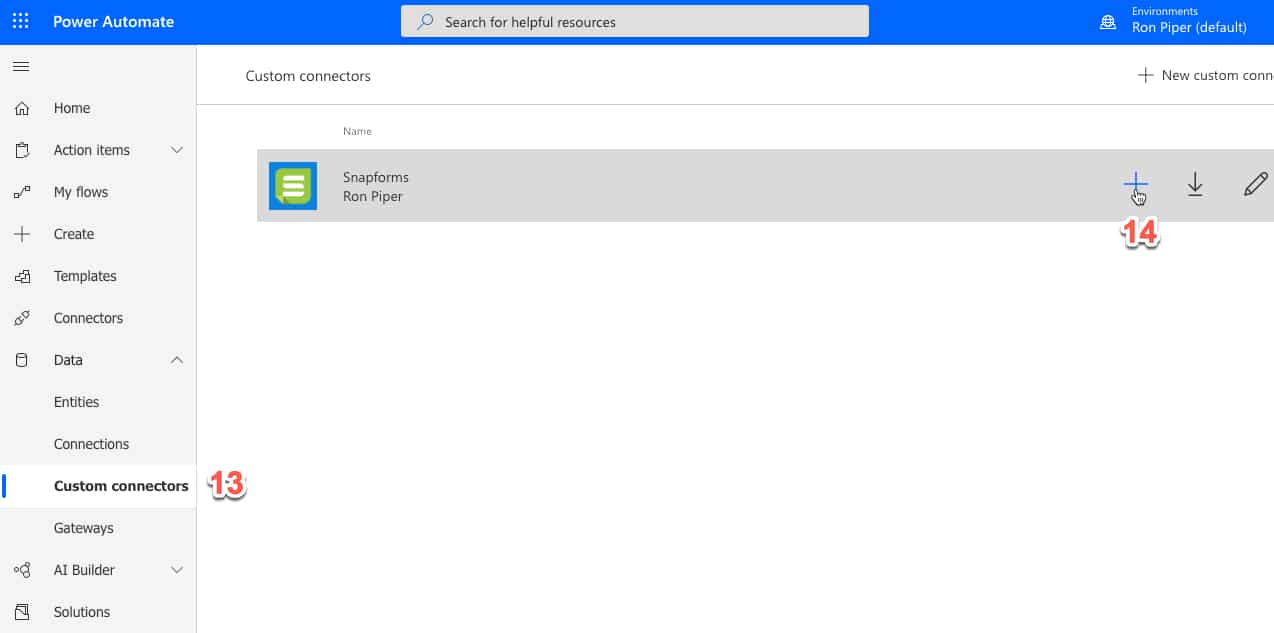The width and height of the screenshot is (1274, 633).
Task: Expand the Action items chevron
Action: (177, 150)
